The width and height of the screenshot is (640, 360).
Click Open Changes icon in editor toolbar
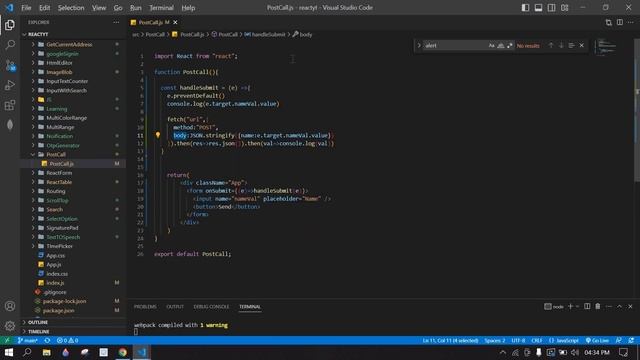click(x=609, y=22)
